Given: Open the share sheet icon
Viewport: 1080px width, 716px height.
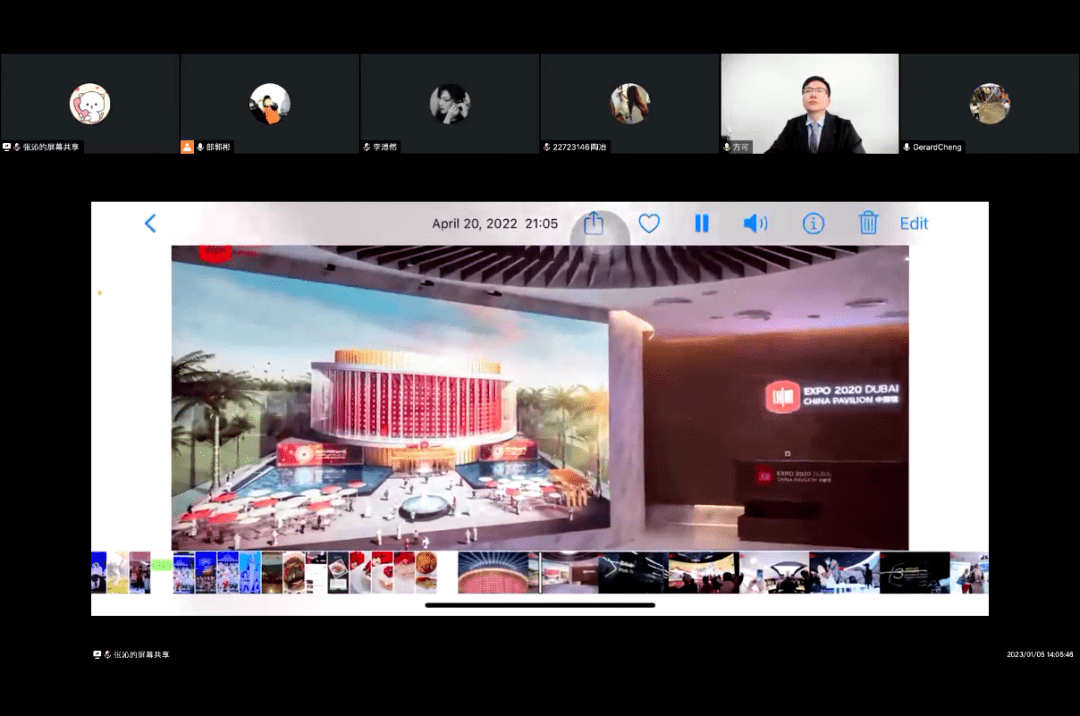Looking at the screenshot, I should click(593, 223).
